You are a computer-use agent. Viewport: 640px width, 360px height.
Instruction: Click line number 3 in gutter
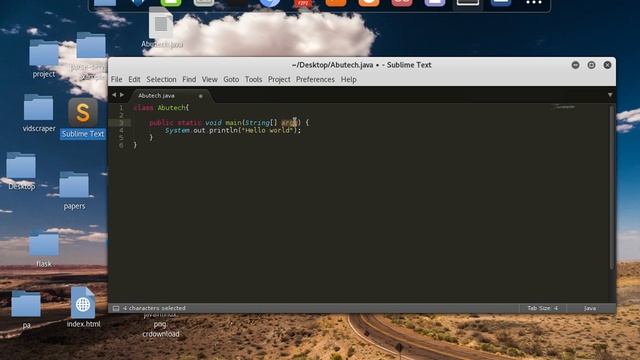121,122
